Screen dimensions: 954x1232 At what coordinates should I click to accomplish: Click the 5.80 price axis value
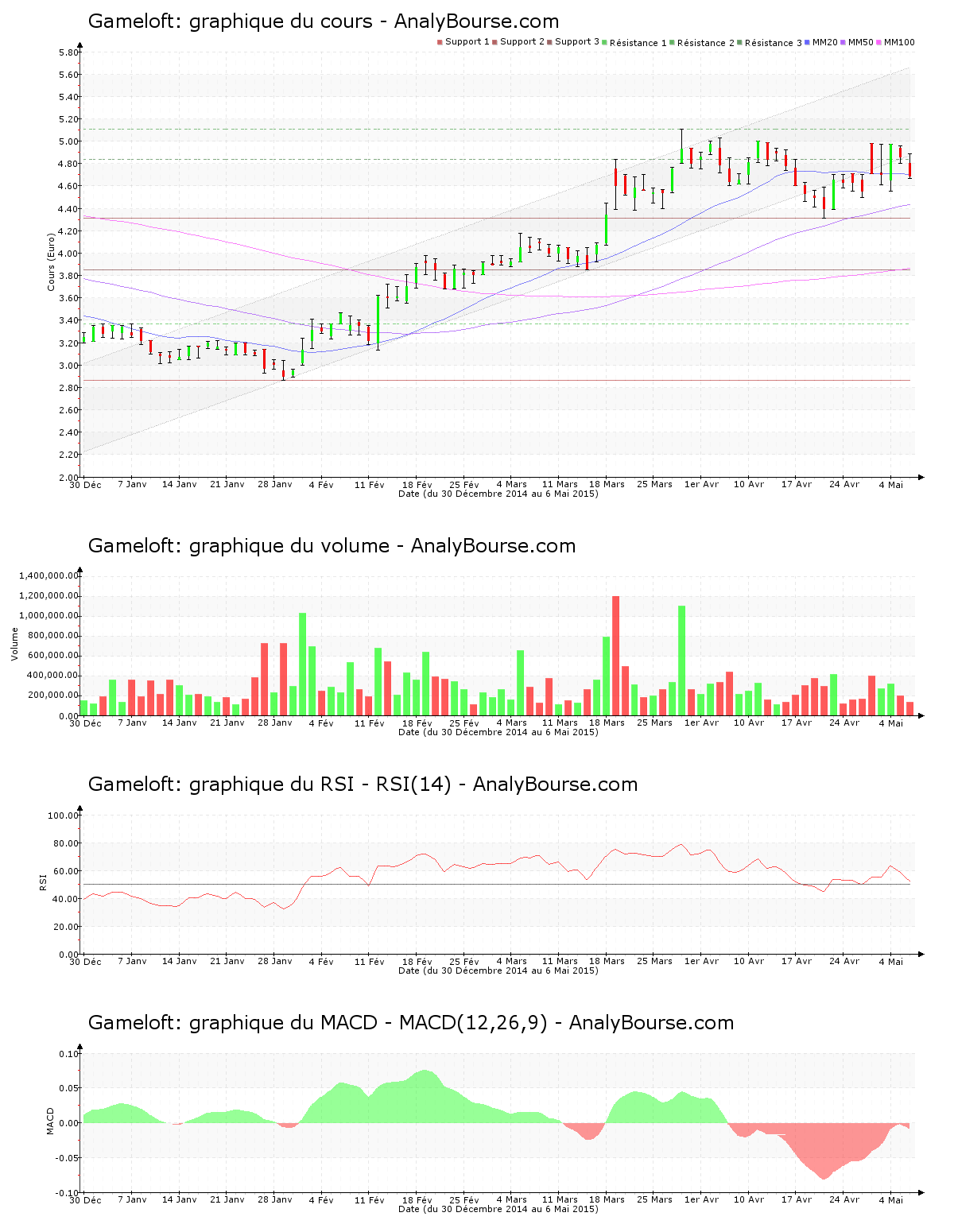pos(68,52)
